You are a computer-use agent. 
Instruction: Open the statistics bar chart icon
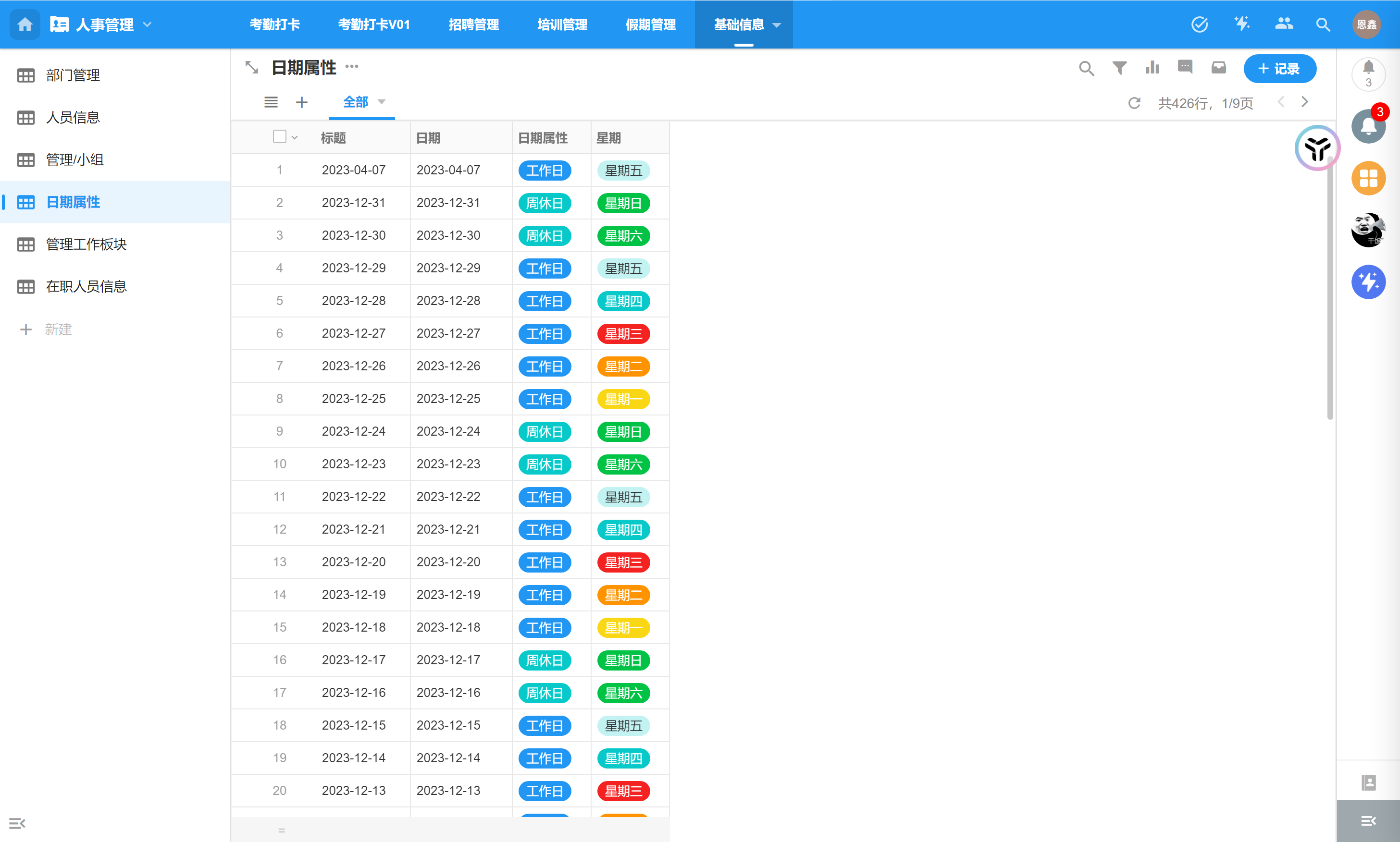pyautogui.click(x=1152, y=68)
